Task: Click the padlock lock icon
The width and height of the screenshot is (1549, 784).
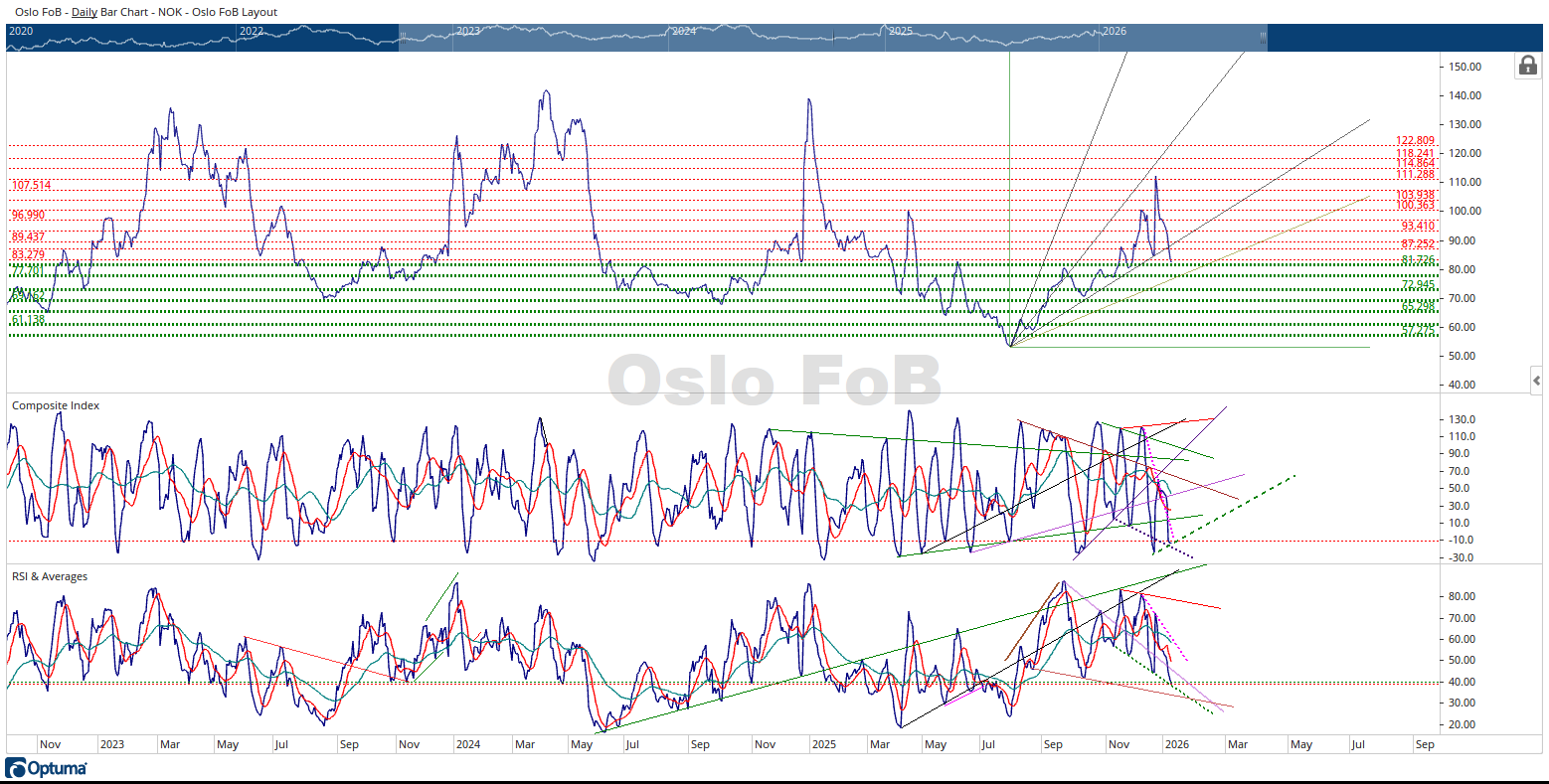Action: pyautogui.click(x=1528, y=66)
